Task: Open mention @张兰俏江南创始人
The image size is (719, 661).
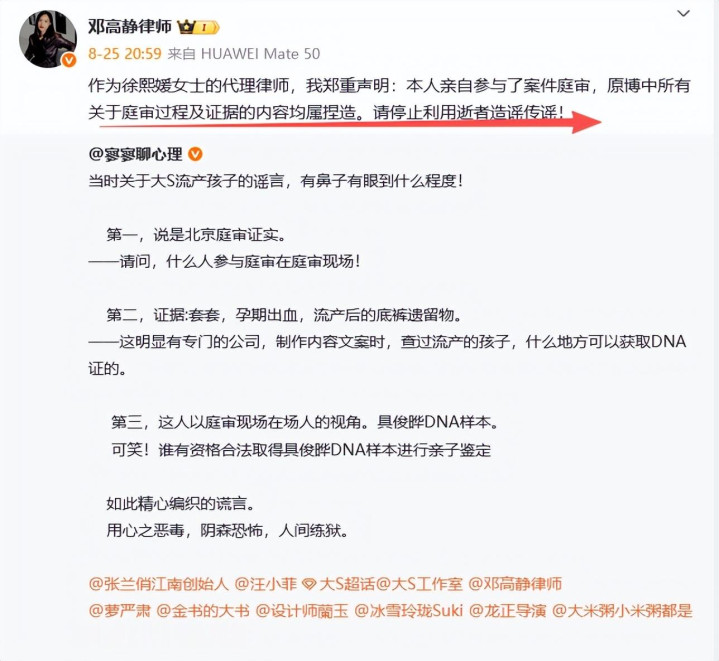Action: coord(158,584)
